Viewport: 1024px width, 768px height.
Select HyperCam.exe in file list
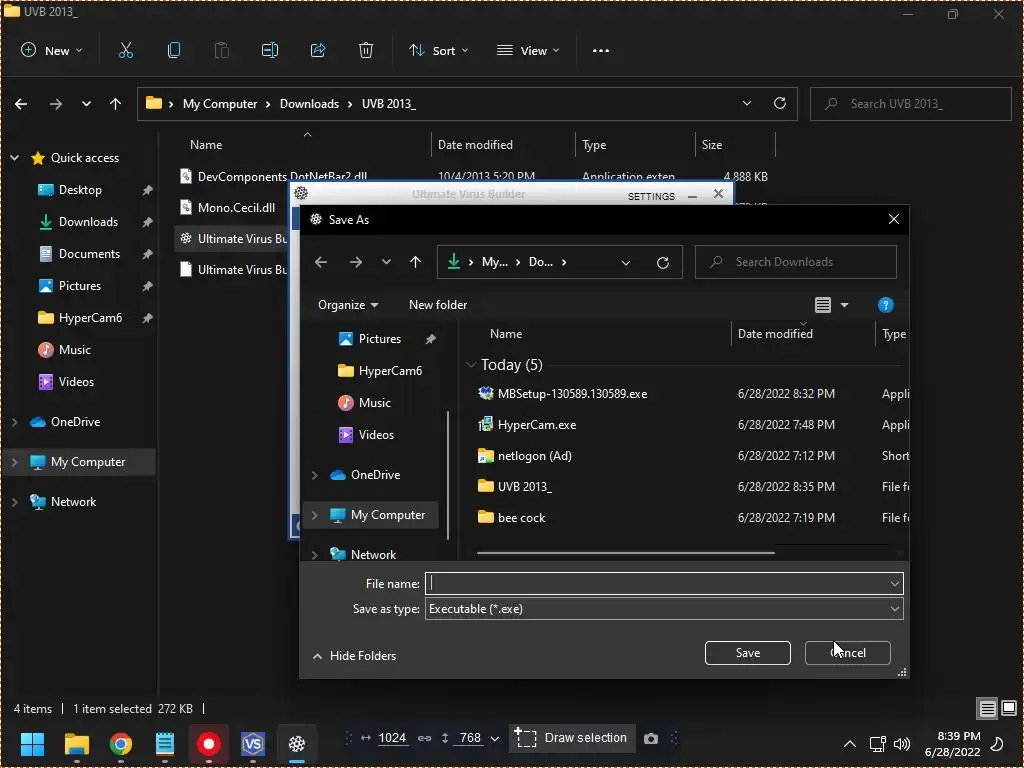(x=537, y=424)
